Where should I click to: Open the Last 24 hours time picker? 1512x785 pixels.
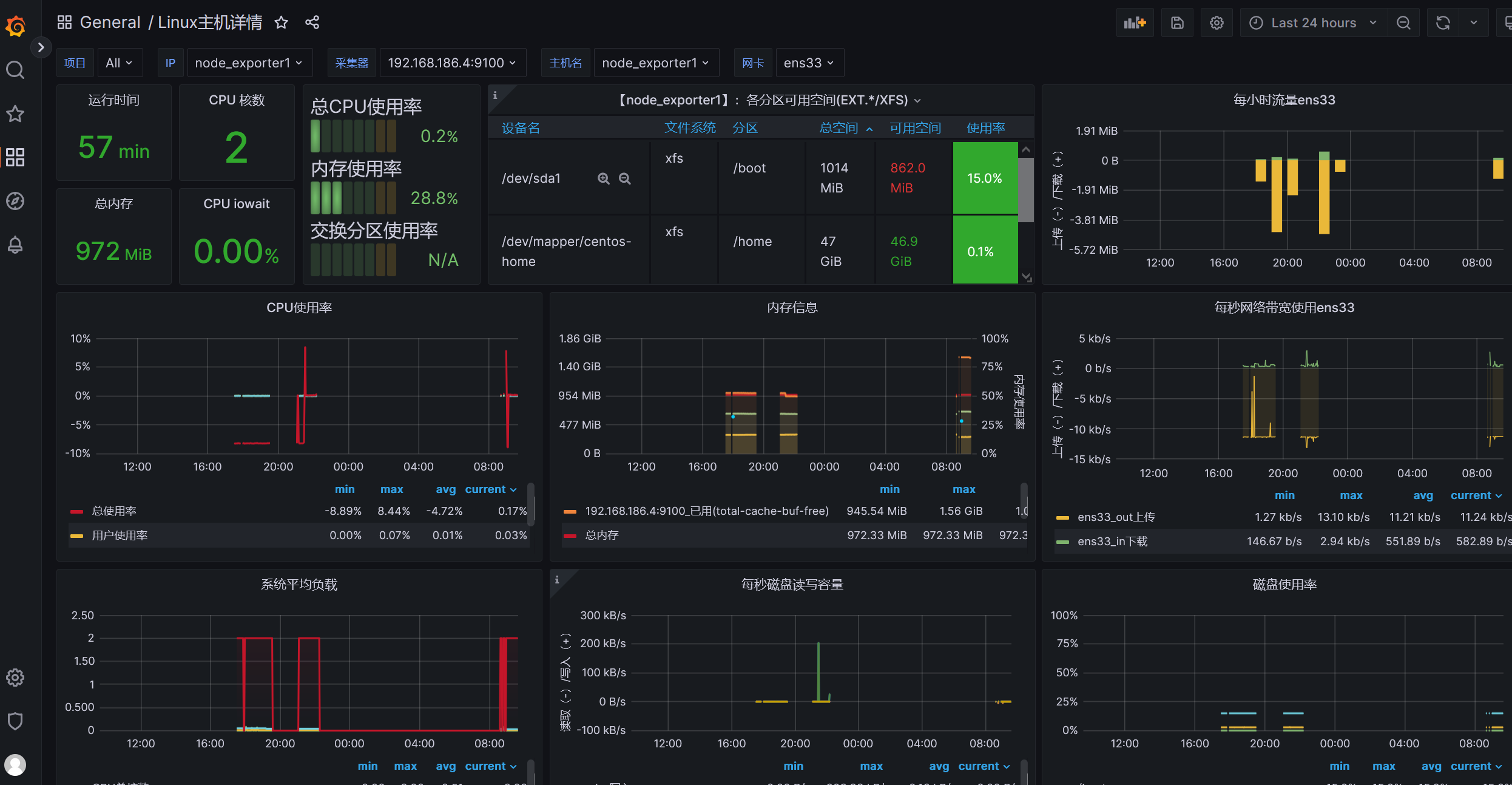coord(1314,23)
